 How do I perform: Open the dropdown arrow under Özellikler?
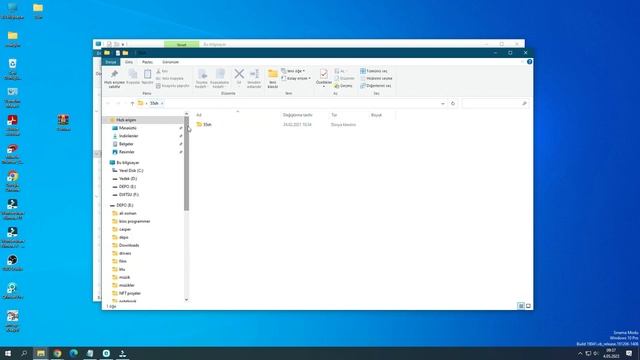tap(324, 87)
